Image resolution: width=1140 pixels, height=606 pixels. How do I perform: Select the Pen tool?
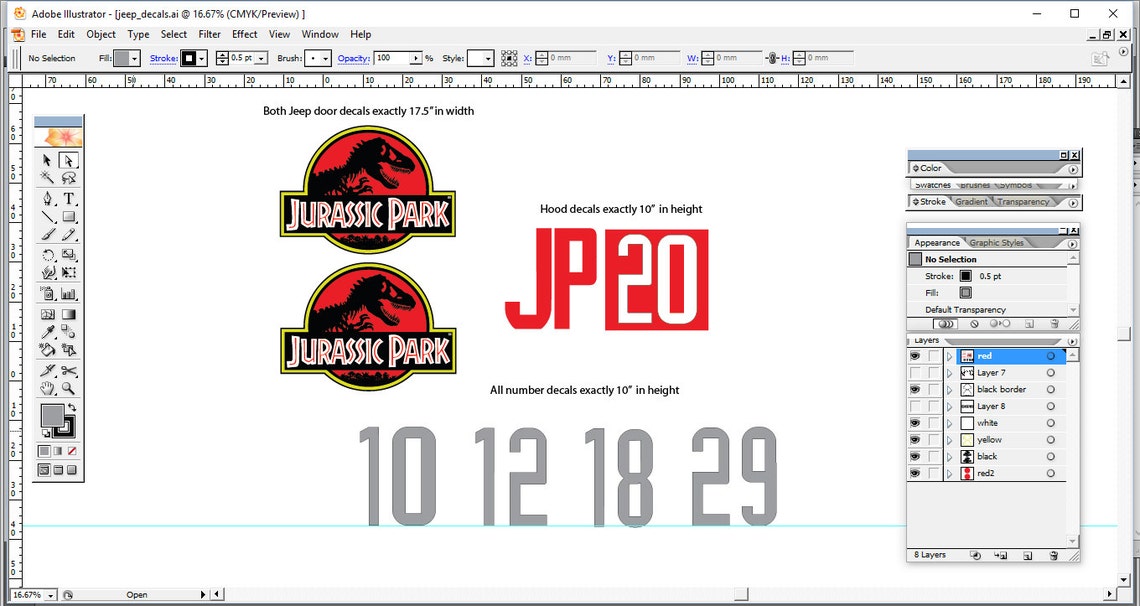click(x=45, y=199)
